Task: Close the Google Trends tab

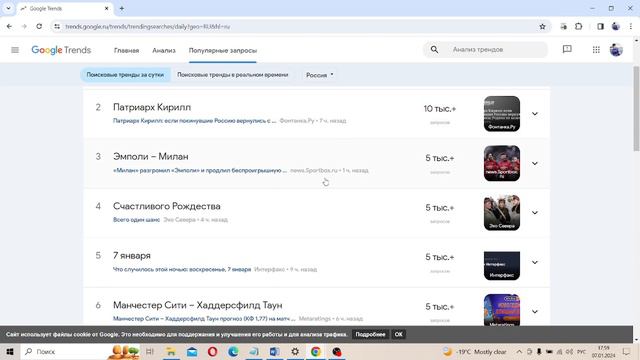Action: click(x=107, y=8)
